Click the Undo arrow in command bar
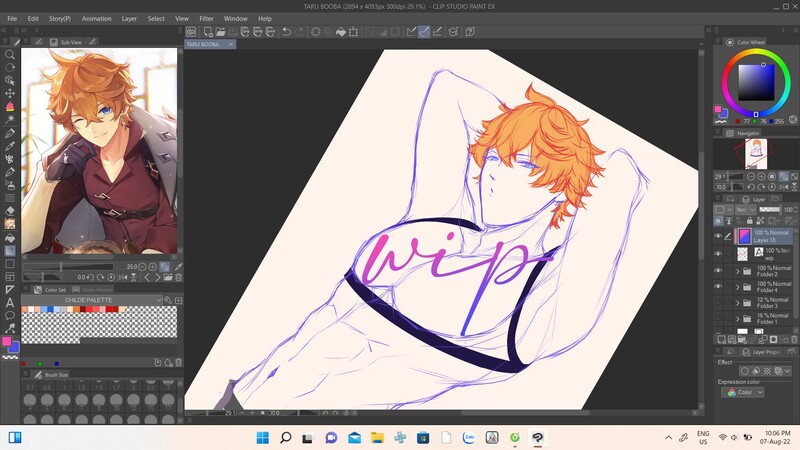This screenshot has height=450, width=800. tap(287, 32)
